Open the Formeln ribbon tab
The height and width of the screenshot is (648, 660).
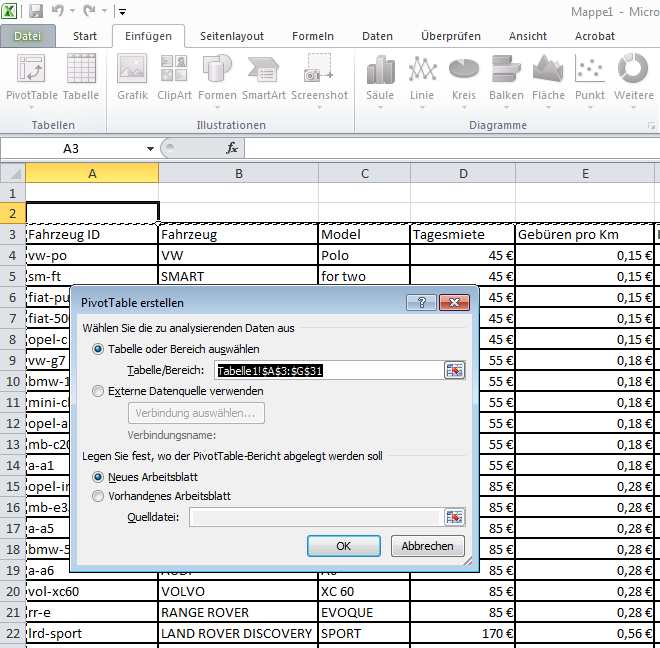312,36
